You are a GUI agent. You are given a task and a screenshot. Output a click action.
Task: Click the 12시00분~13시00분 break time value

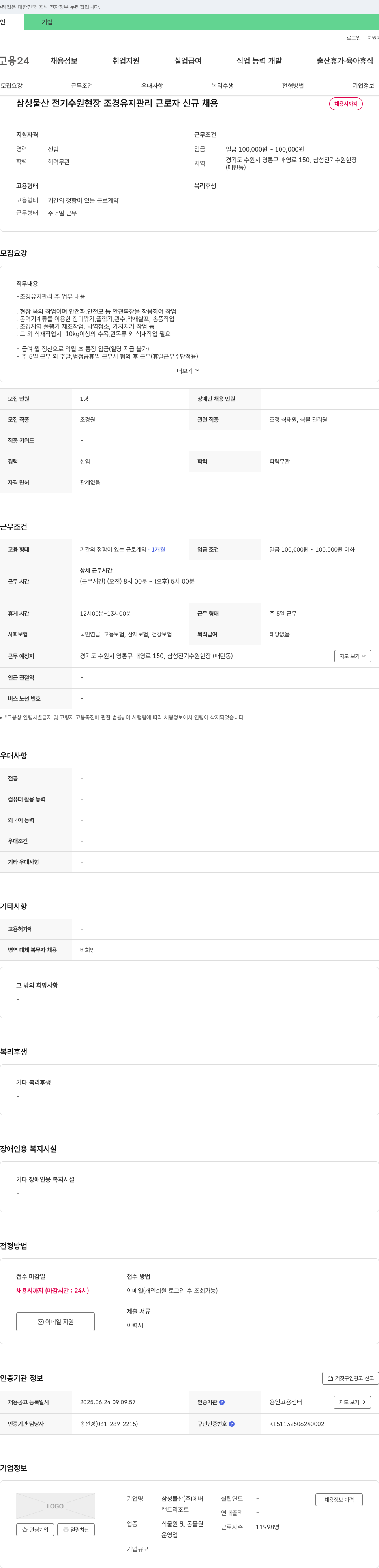click(105, 614)
